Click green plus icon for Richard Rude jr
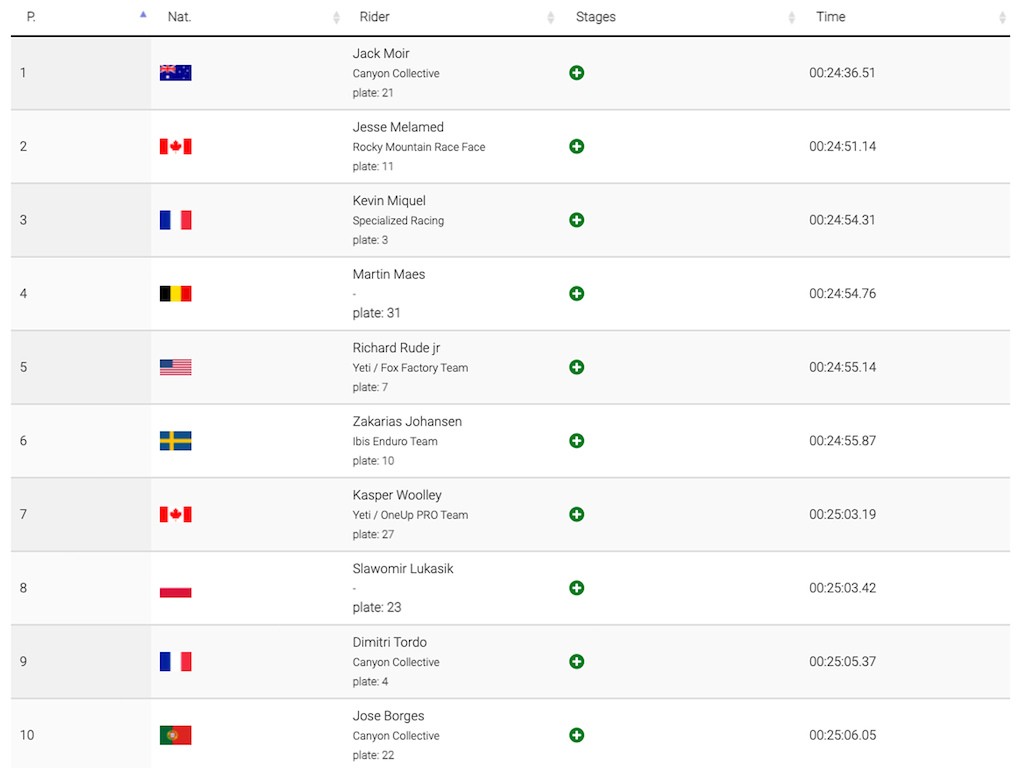The width and height of the screenshot is (1024, 768). point(576,367)
